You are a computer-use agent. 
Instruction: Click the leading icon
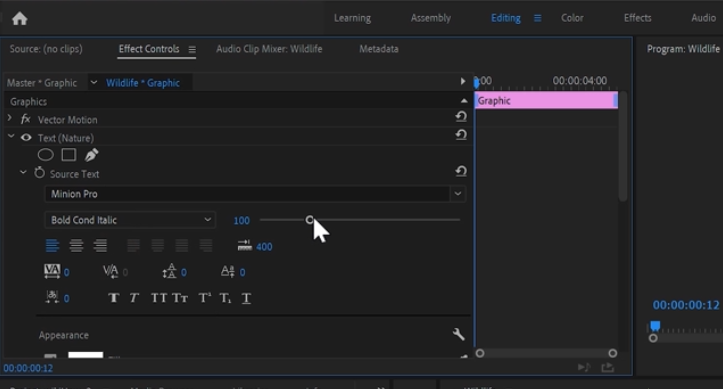(x=169, y=271)
